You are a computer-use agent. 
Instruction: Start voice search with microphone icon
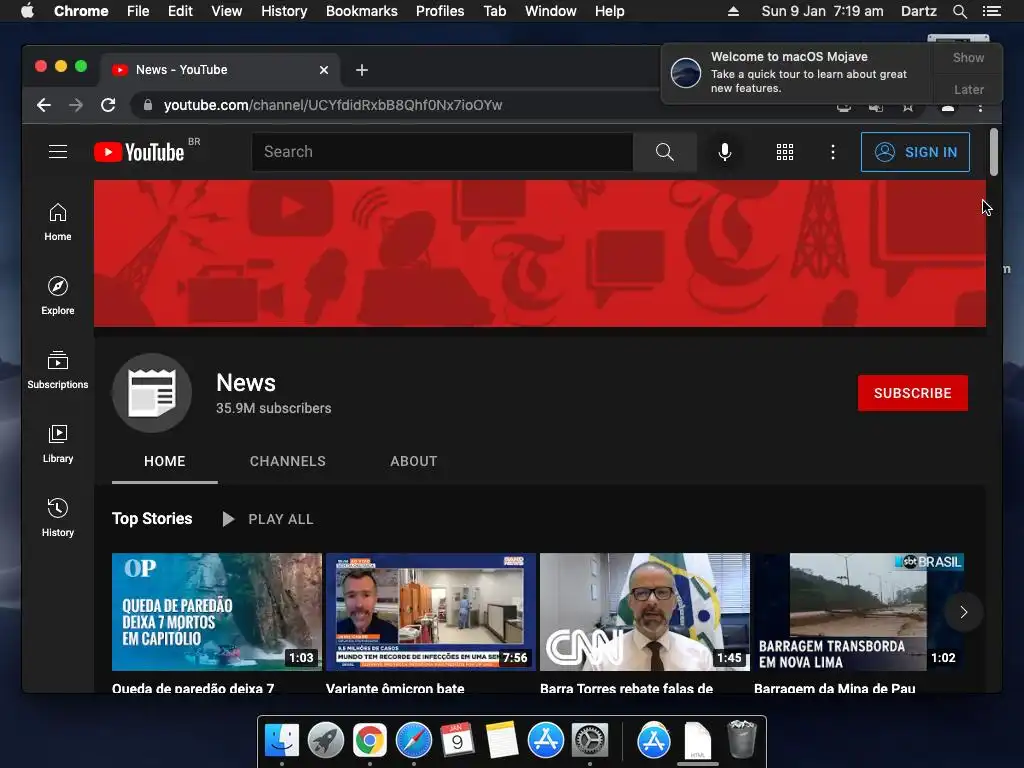[x=724, y=152]
